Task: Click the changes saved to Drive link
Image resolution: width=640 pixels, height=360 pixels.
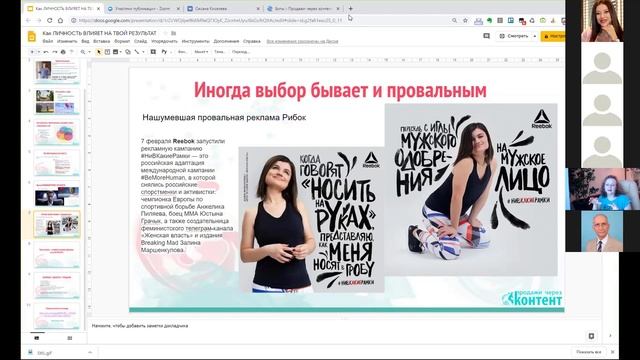Action: tap(302, 41)
